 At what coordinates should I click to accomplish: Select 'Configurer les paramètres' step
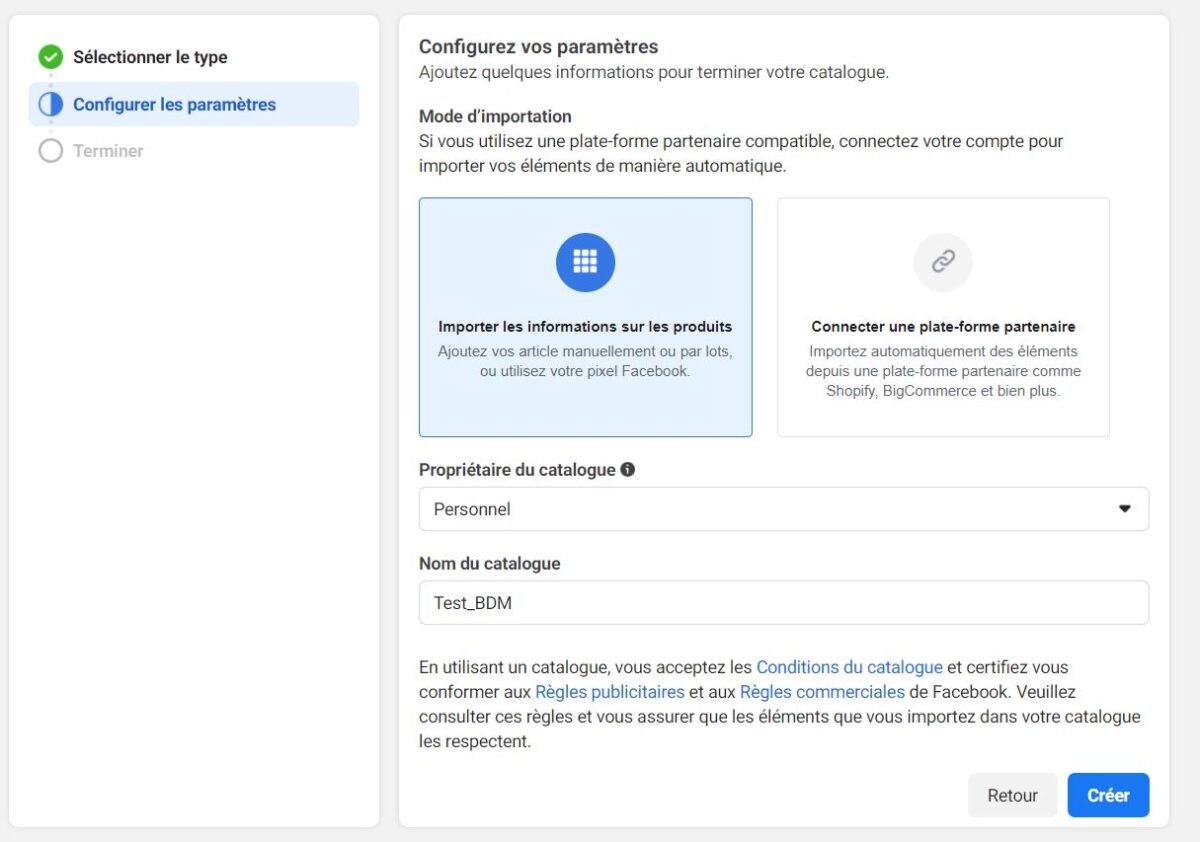(x=174, y=104)
